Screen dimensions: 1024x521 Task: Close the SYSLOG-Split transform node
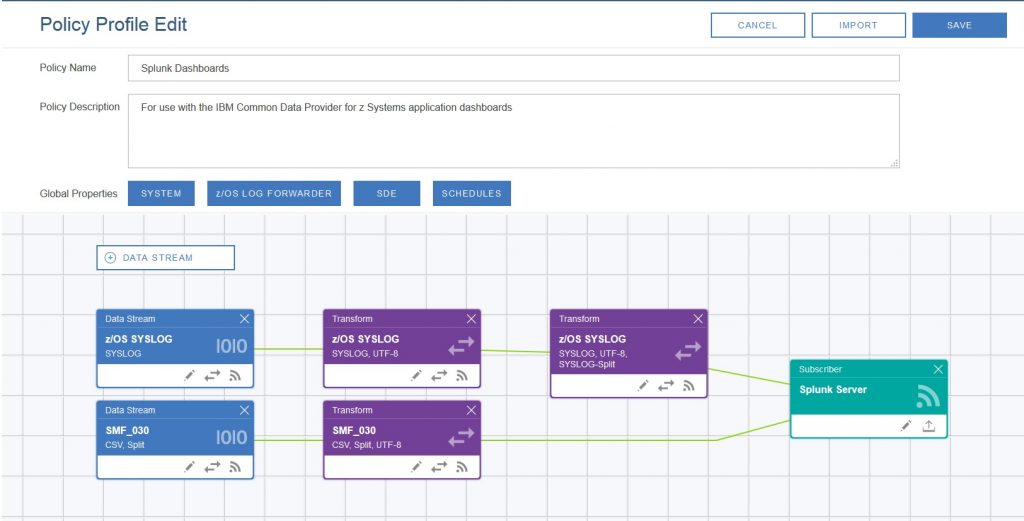(698, 319)
